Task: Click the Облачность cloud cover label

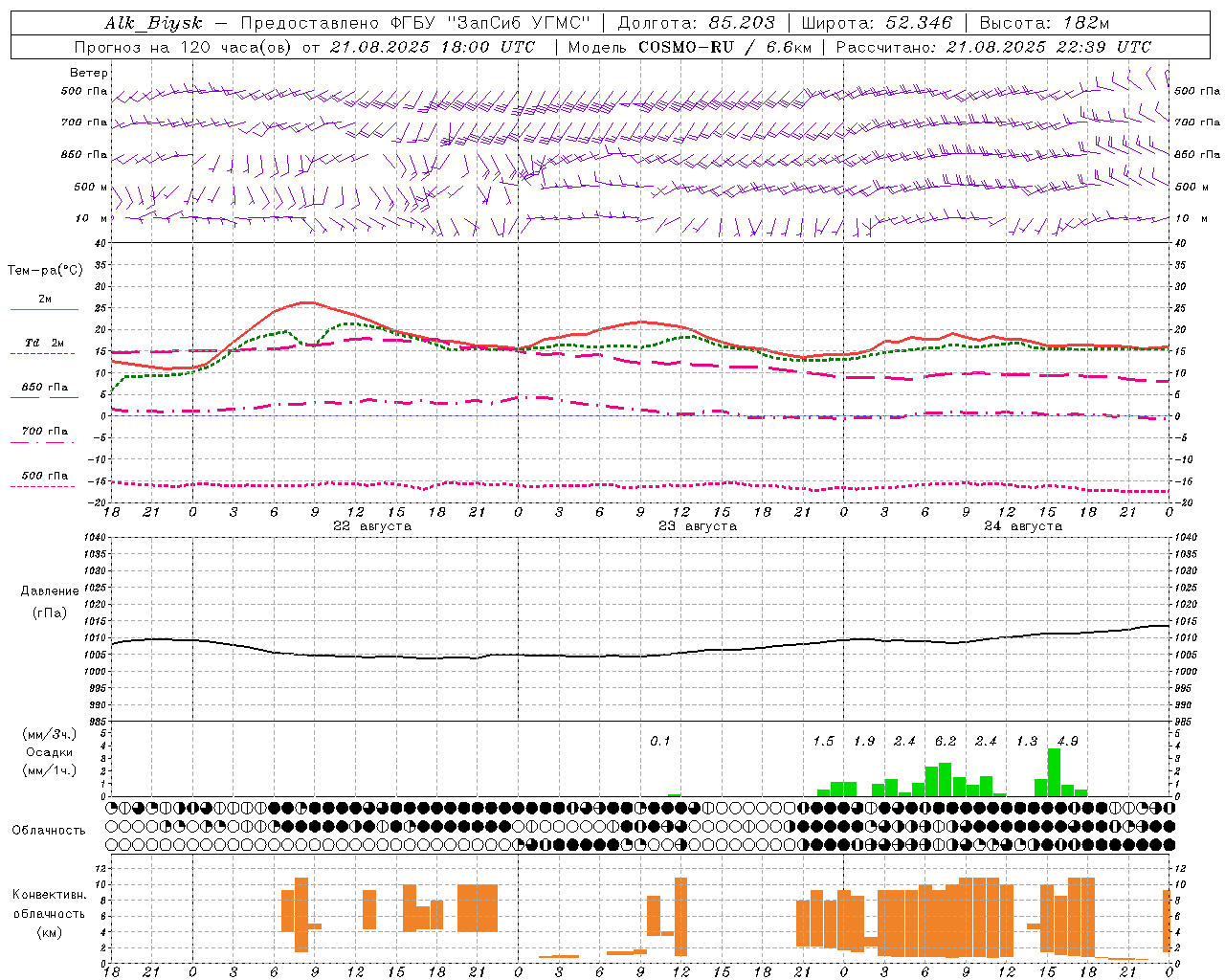Action: tap(49, 830)
